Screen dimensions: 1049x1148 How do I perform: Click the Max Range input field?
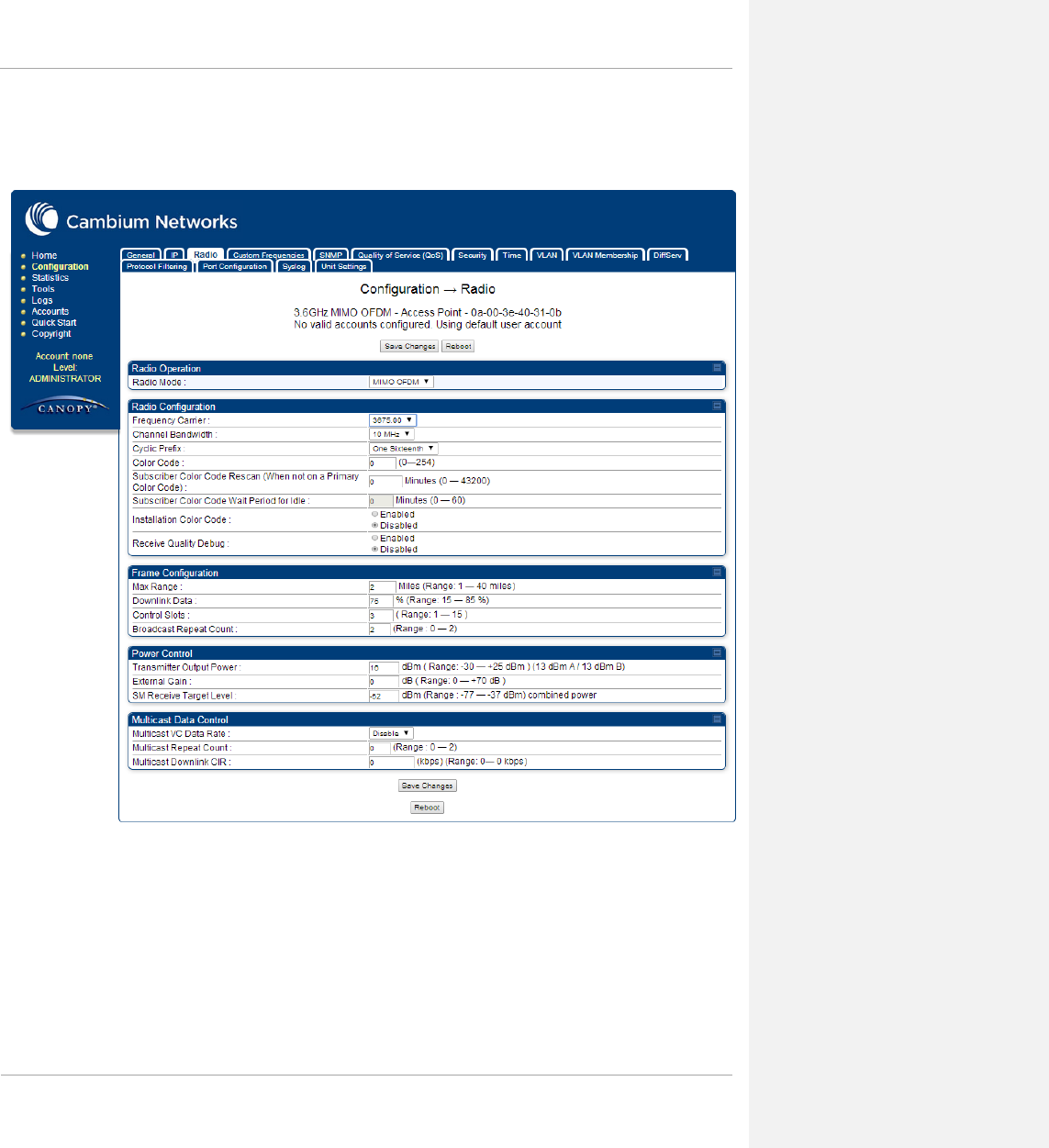[382, 586]
